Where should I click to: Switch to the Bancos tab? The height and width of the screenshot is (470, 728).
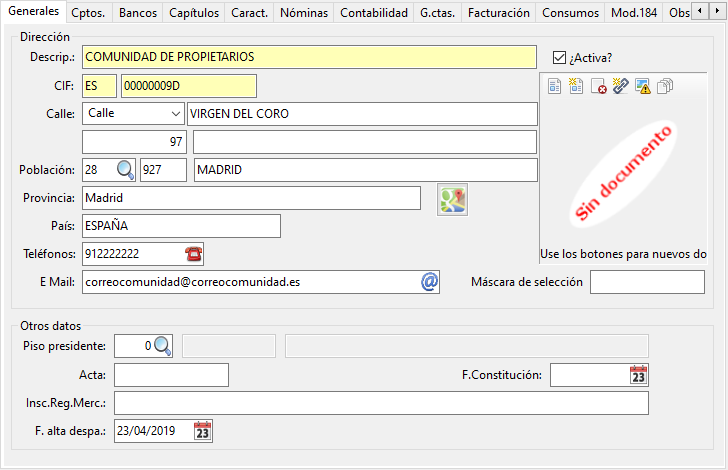[x=137, y=13]
